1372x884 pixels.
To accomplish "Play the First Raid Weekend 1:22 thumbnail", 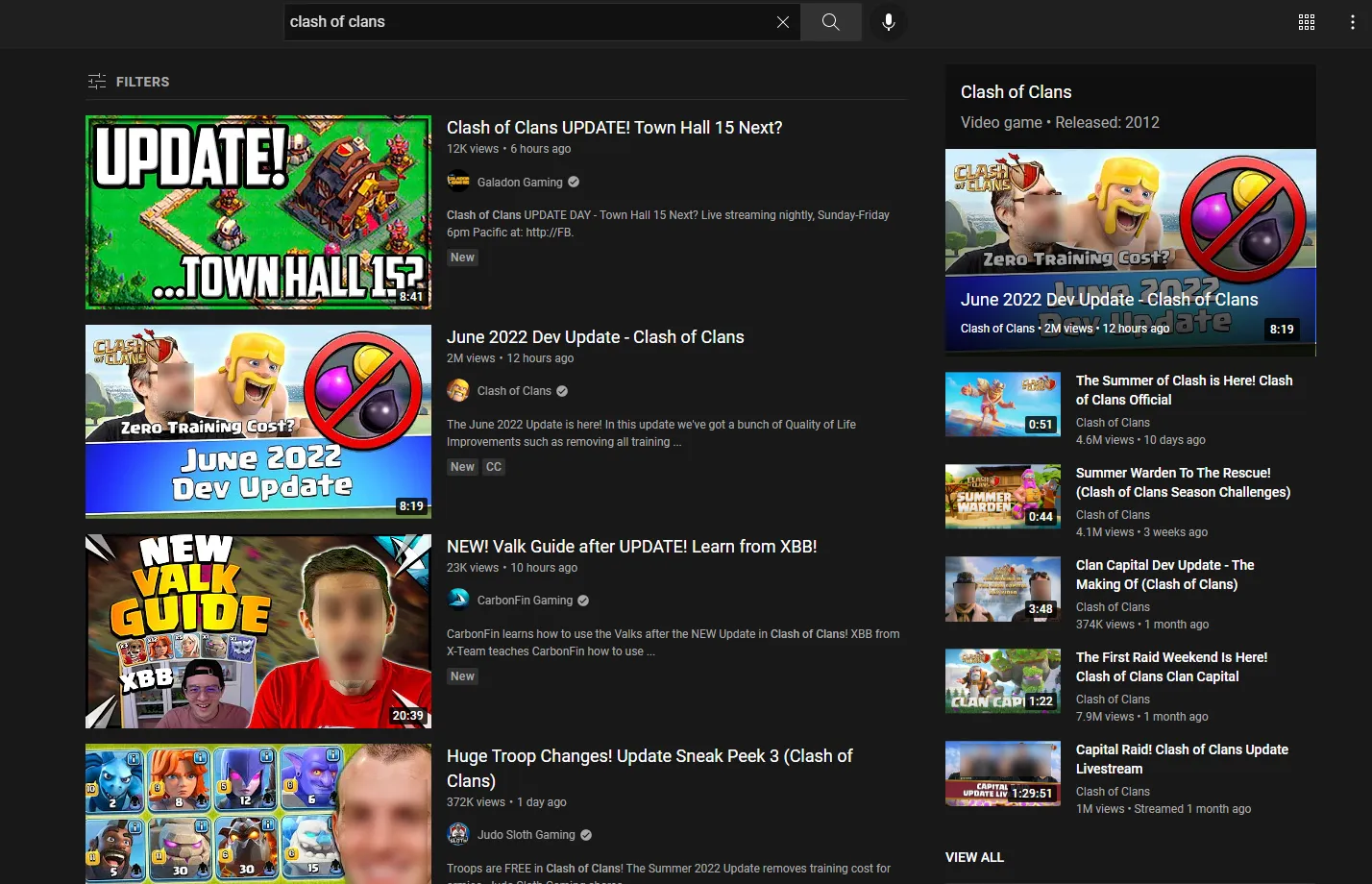I will [x=1003, y=681].
